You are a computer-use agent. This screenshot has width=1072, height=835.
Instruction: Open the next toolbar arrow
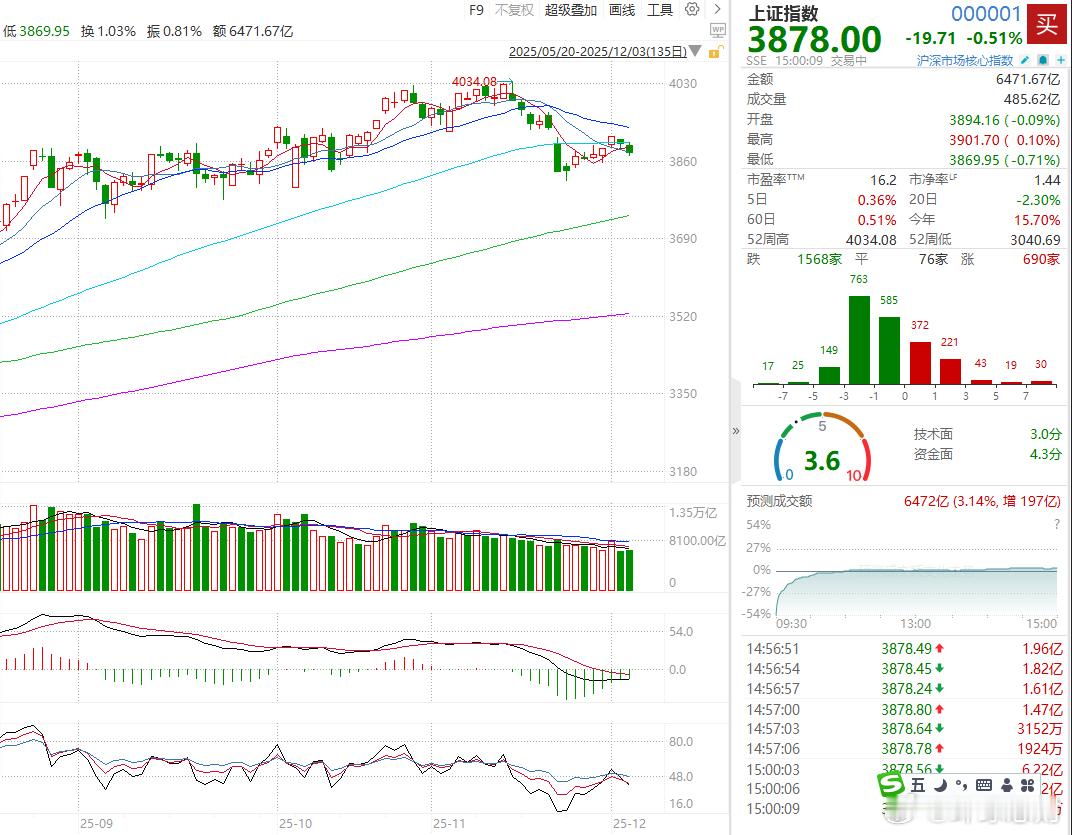click(x=717, y=10)
